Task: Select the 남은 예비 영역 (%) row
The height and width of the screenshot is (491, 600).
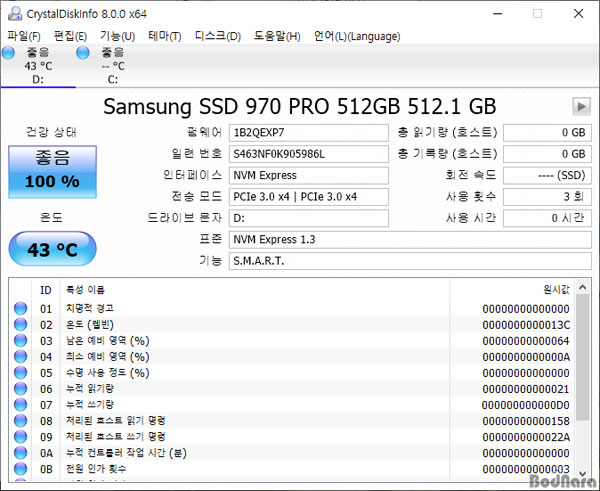Action: 292,341
